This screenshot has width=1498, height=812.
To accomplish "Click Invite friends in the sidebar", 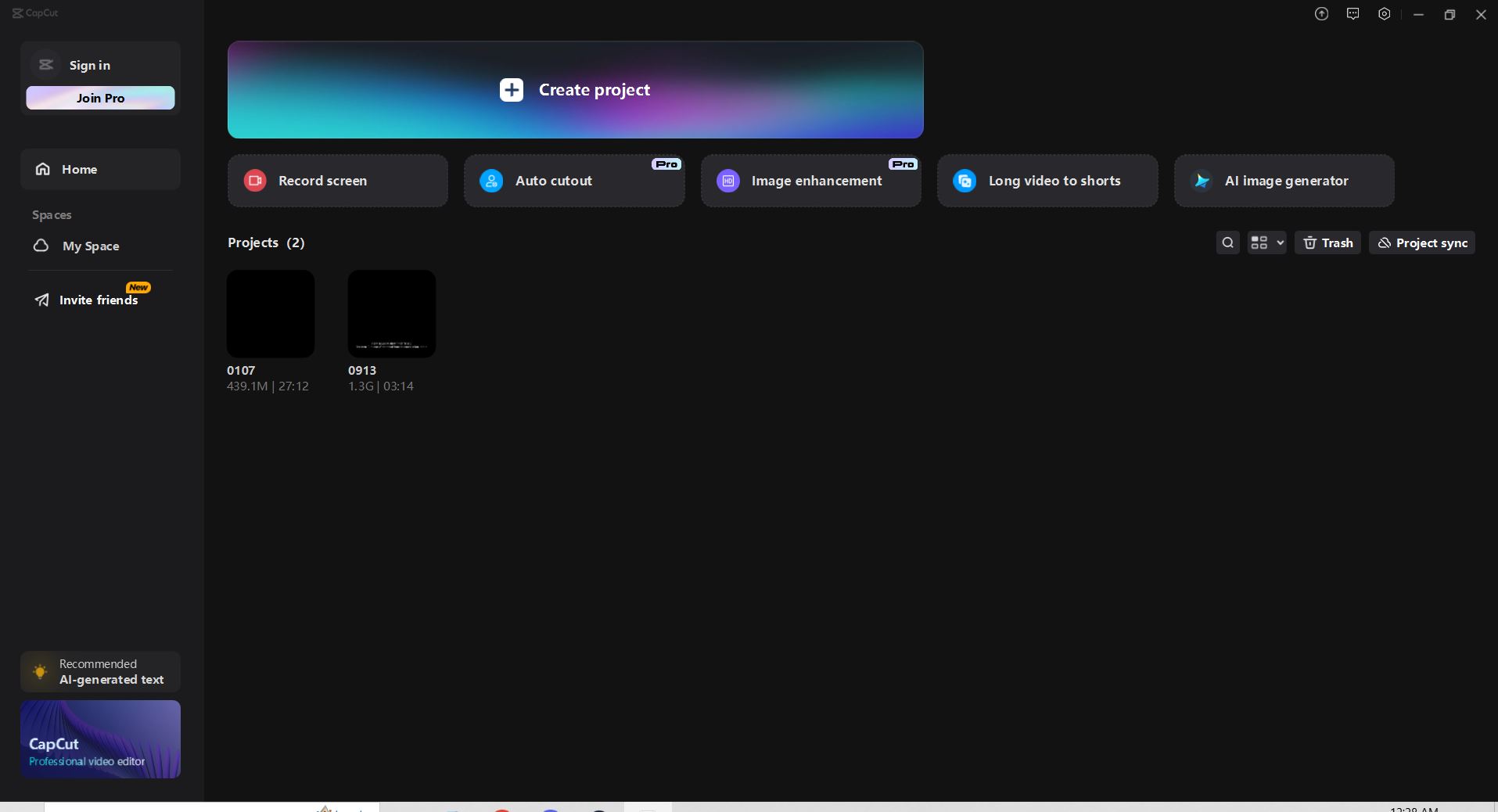I will [98, 300].
